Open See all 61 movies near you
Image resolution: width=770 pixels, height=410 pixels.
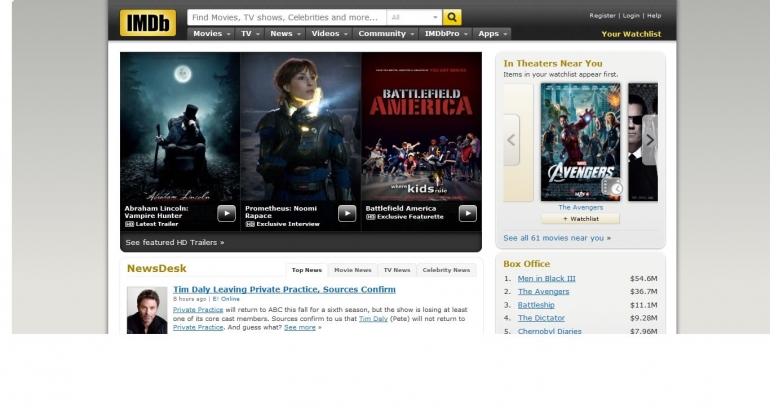click(557, 238)
